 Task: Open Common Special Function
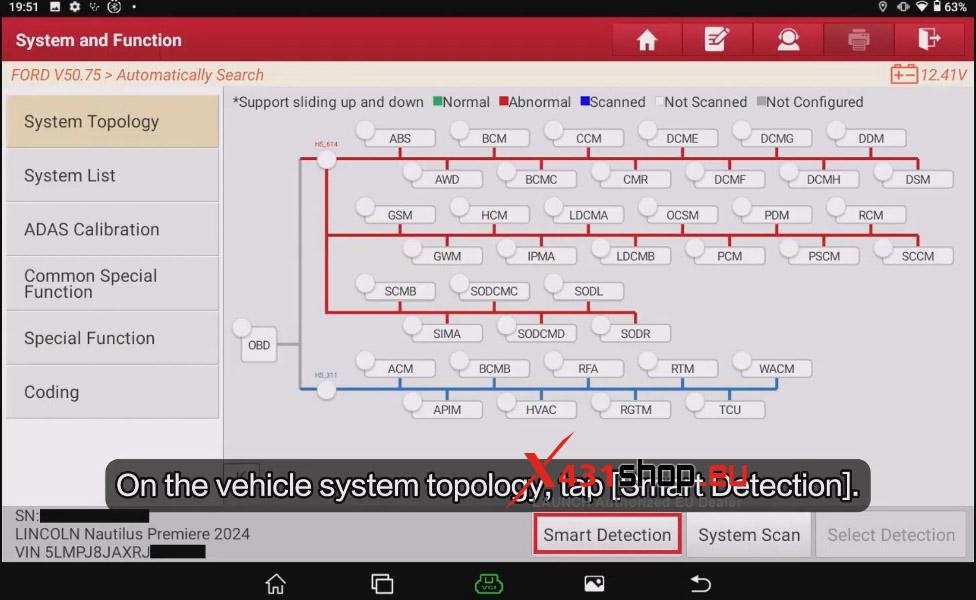(113, 284)
